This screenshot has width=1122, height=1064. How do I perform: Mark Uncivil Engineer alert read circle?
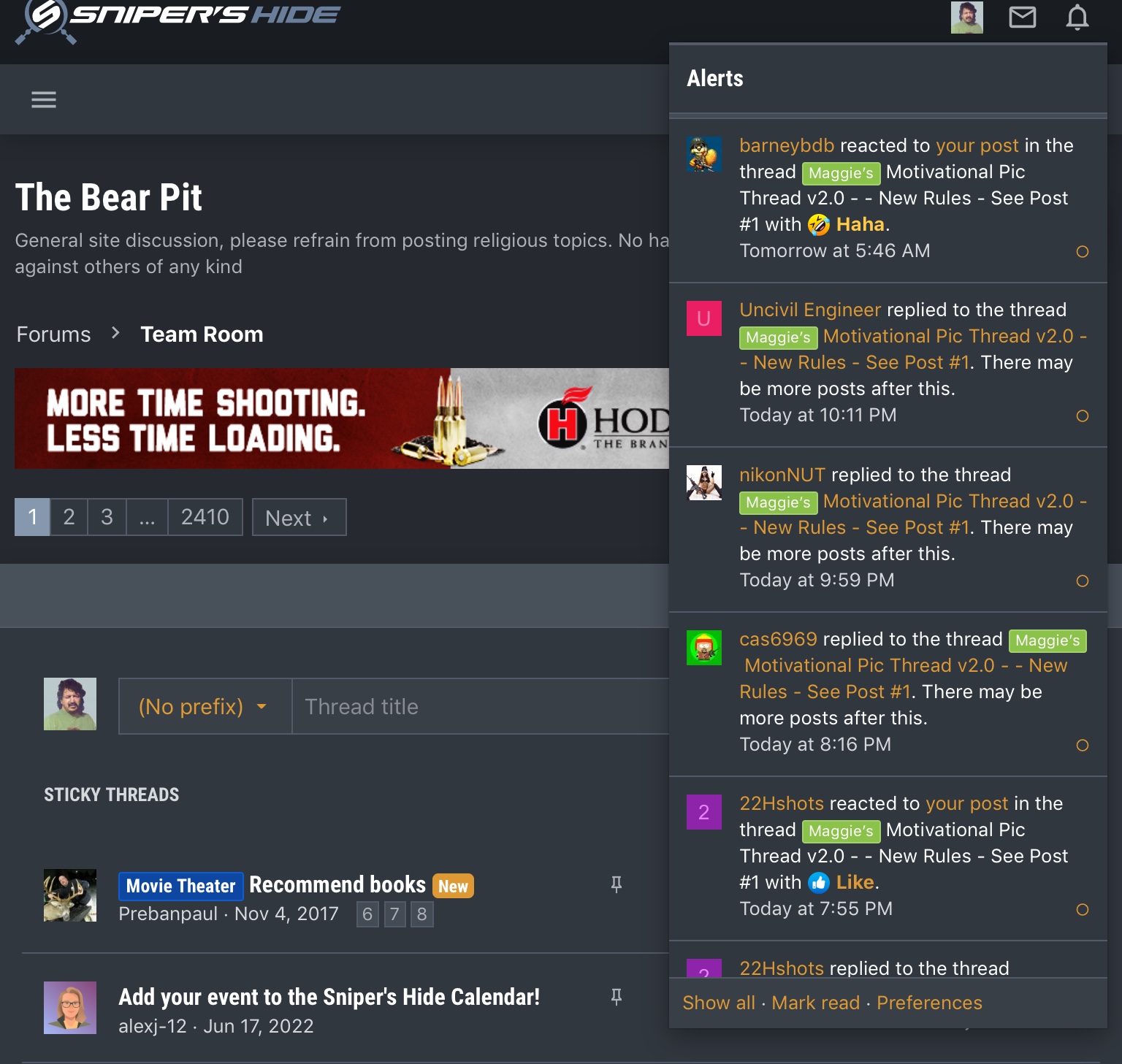(x=1083, y=416)
